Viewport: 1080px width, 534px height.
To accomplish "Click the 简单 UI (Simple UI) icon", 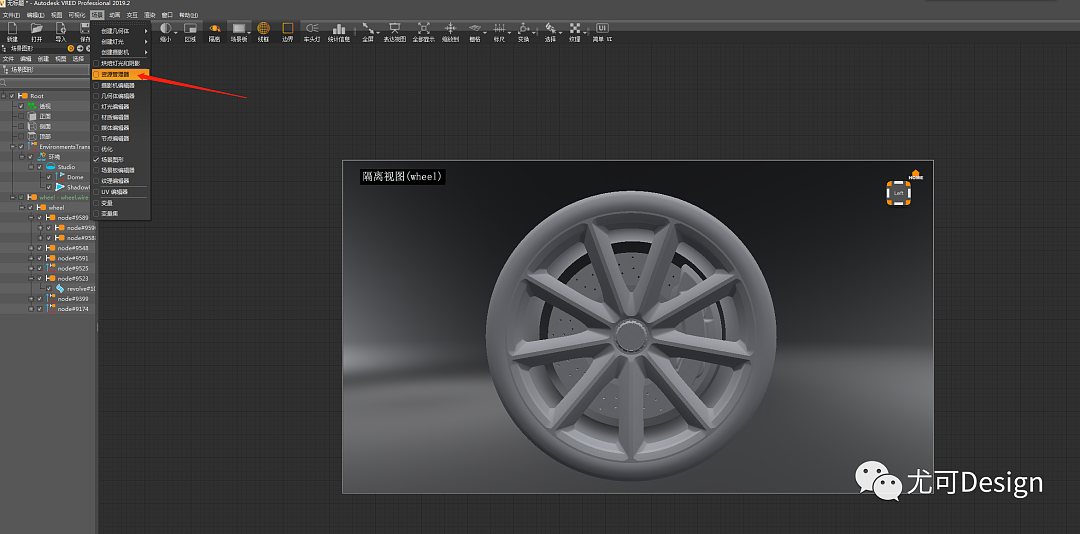I will [x=602, y=29].
